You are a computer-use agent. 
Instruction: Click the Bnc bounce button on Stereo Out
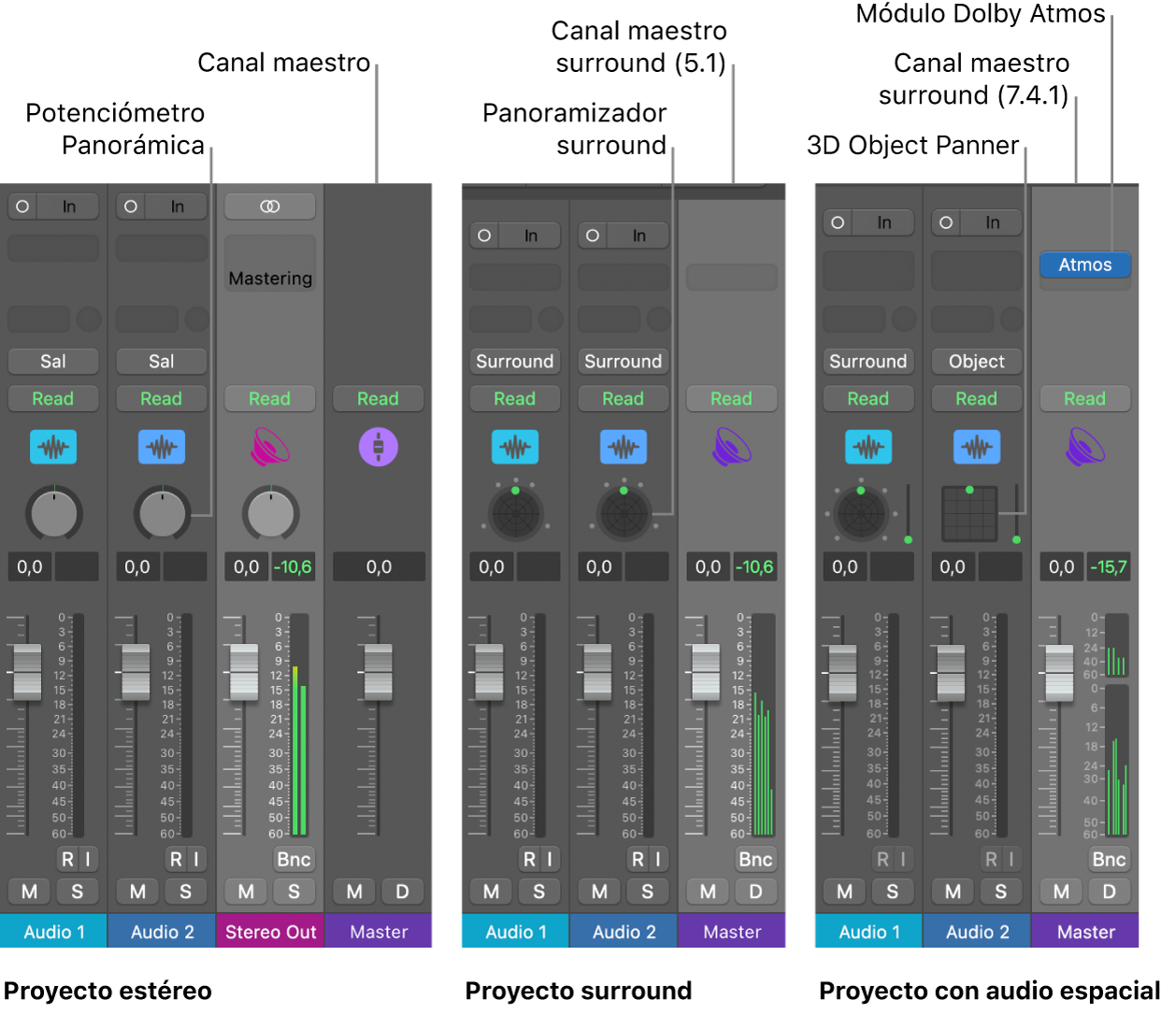click(x=294, y=859)
